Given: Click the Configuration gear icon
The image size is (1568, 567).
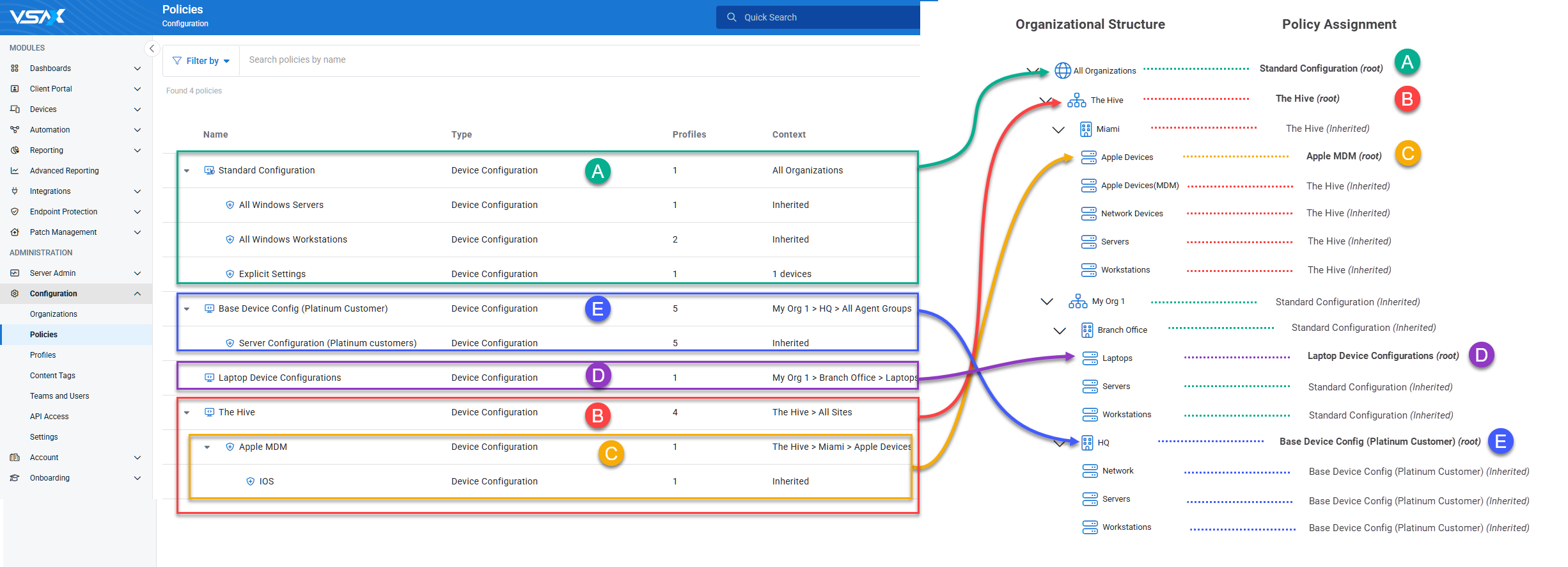Looking at the screenshot, I should click(15, 294).
